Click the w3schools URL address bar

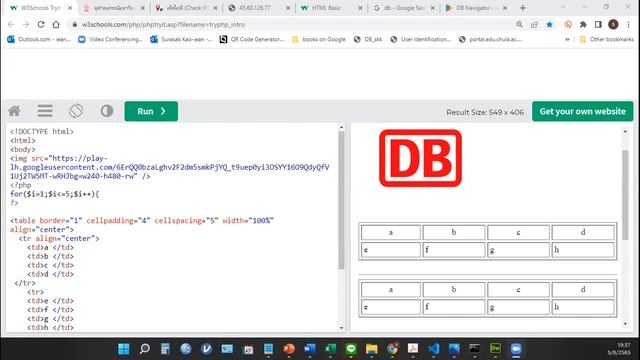(x=163, y=24)
